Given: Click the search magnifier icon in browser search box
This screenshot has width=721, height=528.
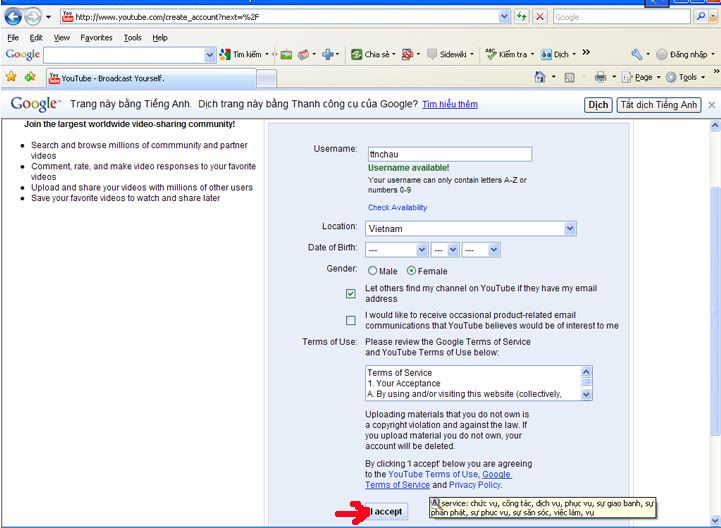Looking at the screenshot, I should tap(700, 17).
